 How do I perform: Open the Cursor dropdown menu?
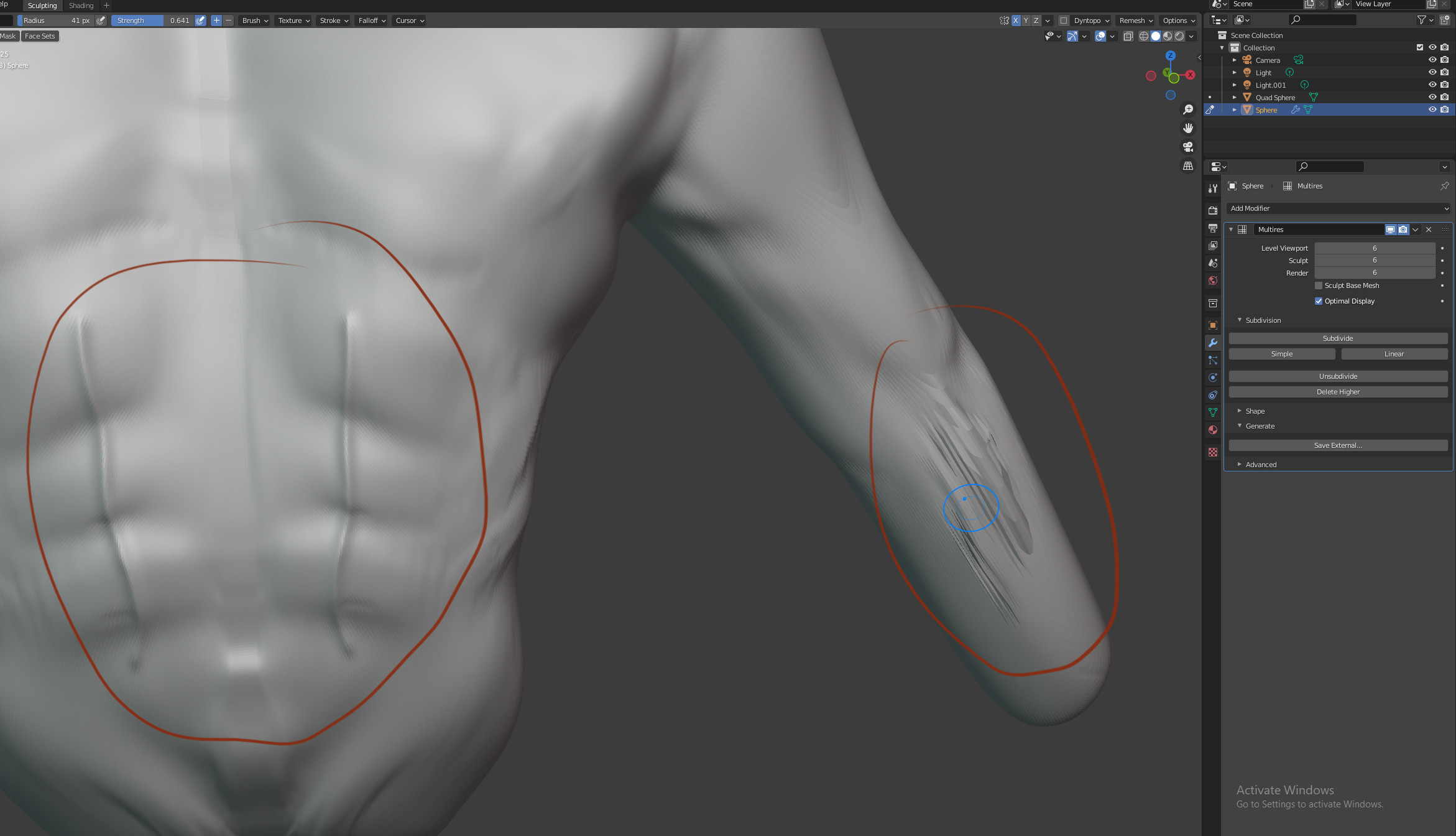410,21
